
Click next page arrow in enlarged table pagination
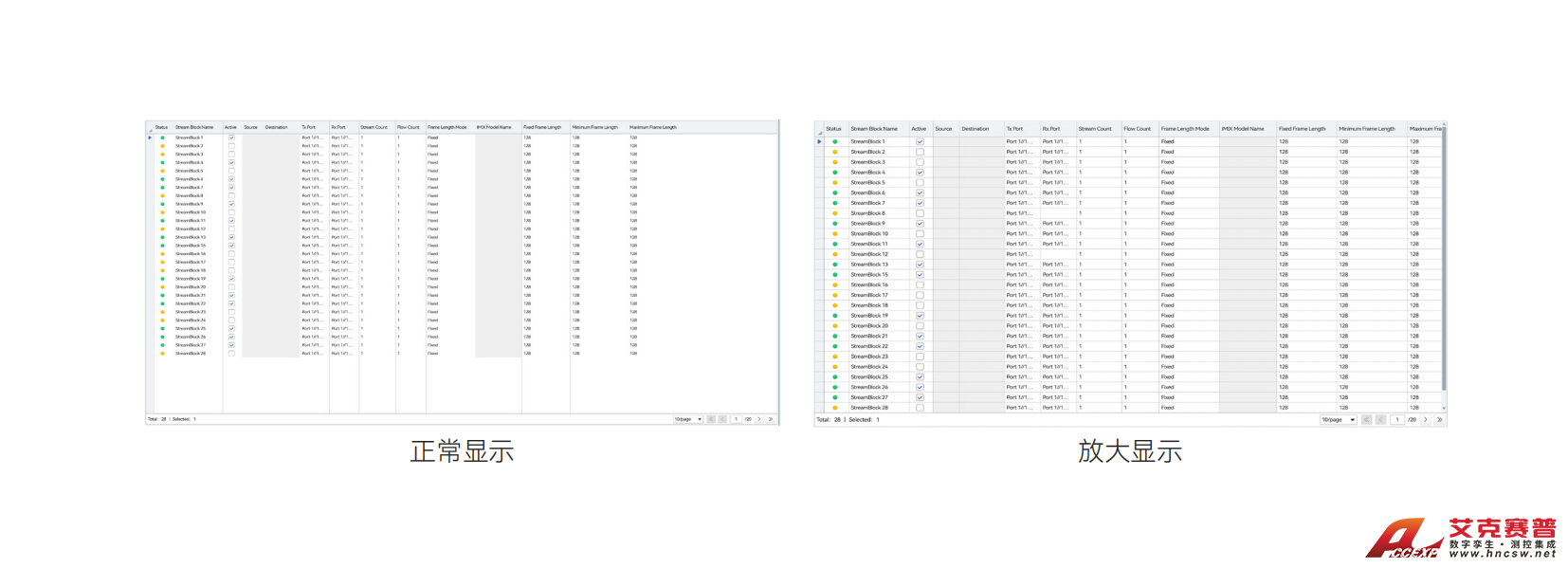1425,419
